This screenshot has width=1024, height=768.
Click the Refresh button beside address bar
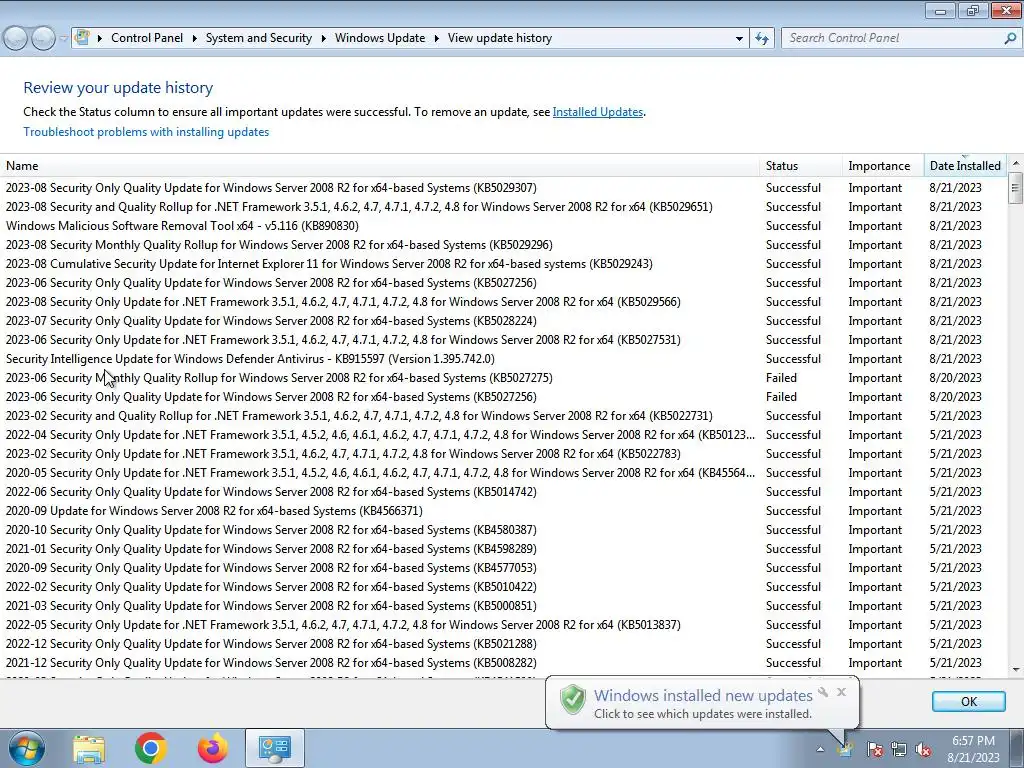(761, 39)
